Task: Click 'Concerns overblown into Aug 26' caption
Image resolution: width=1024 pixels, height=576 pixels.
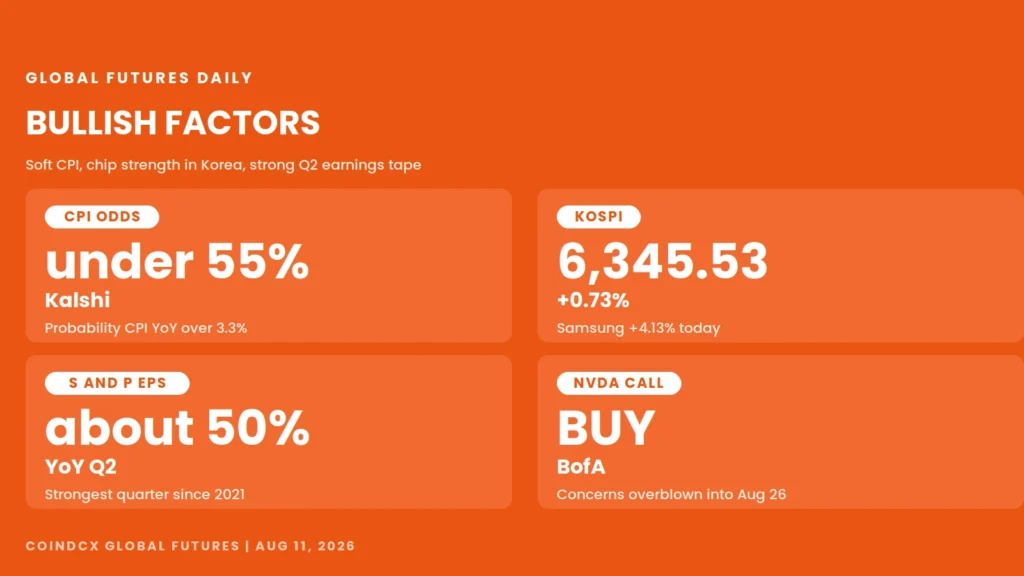Action: [671, 495]
